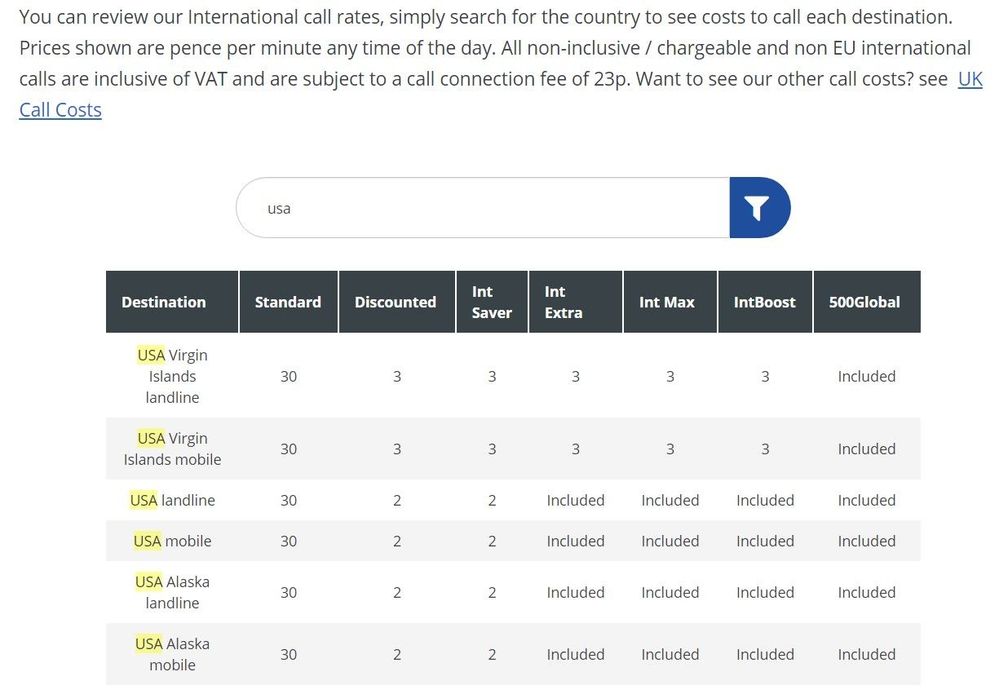Image resolution: width=999 pixels, height=694 pixels.
Task: Click the 500Global column header
Action: pos(867,302)
